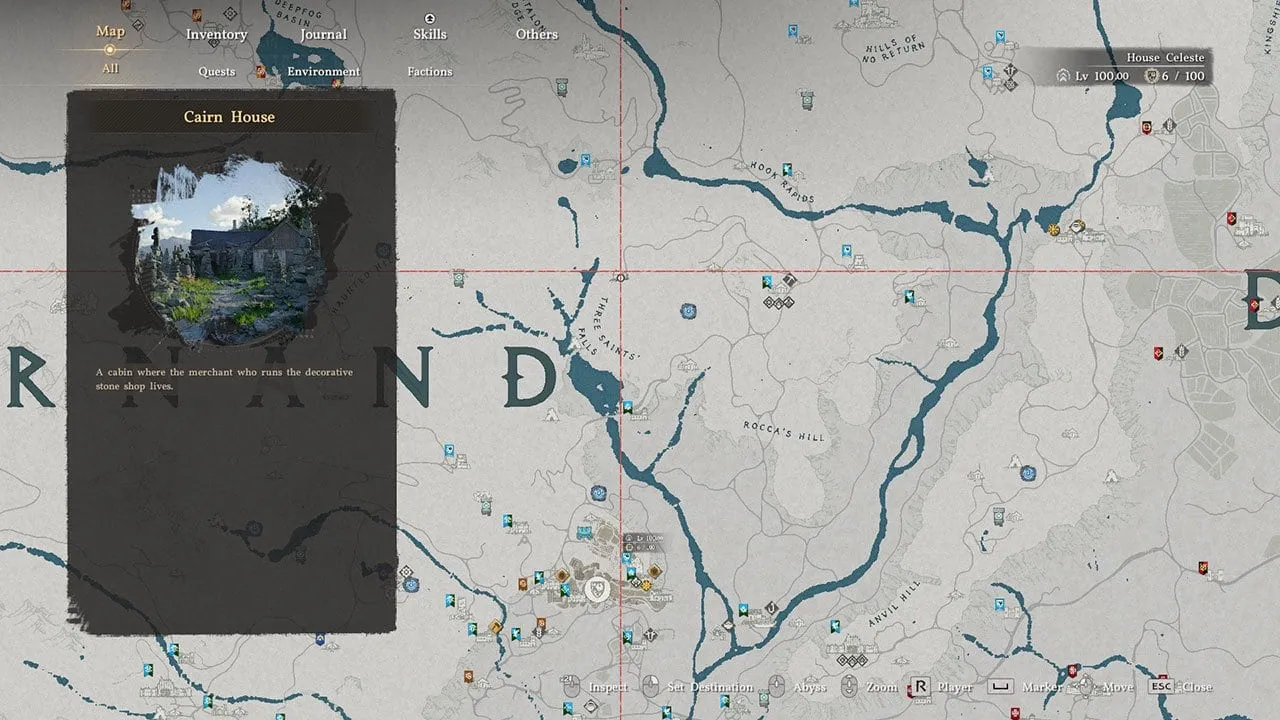Click the level chevron icon in House Celeste panel
This screenshot has height=720, width=1280.
tap(1063, 76)
